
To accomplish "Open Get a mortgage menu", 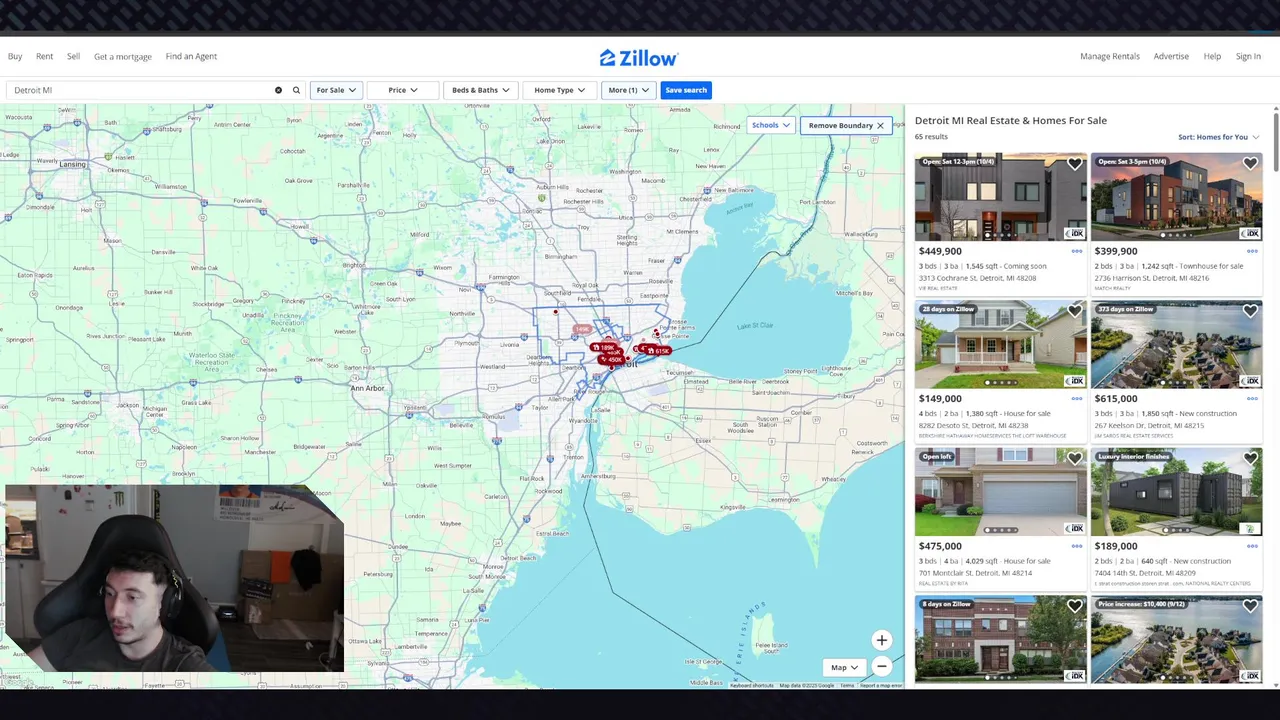I will [x=123, y=57].
